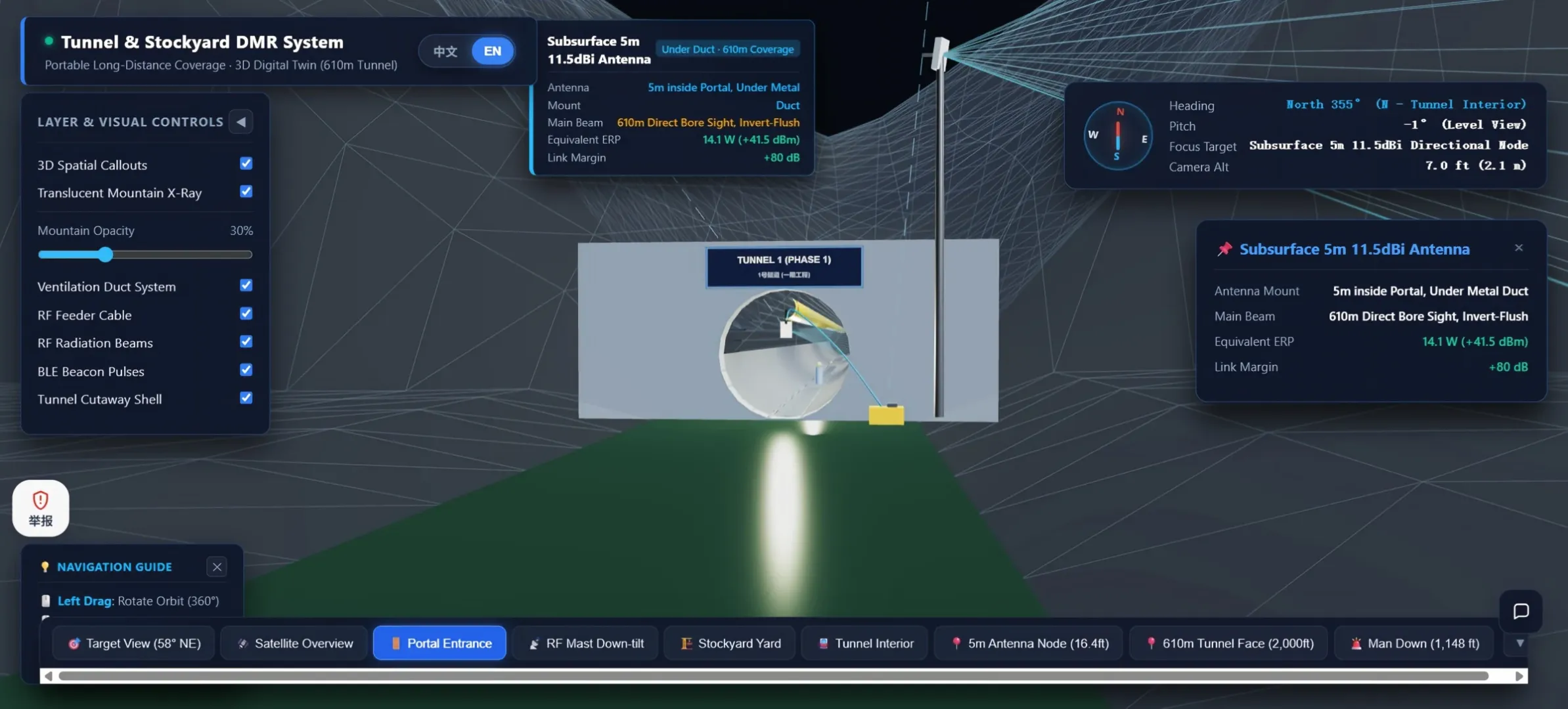
Task: Switch language to 中文
Action: (x=445, y=51)
